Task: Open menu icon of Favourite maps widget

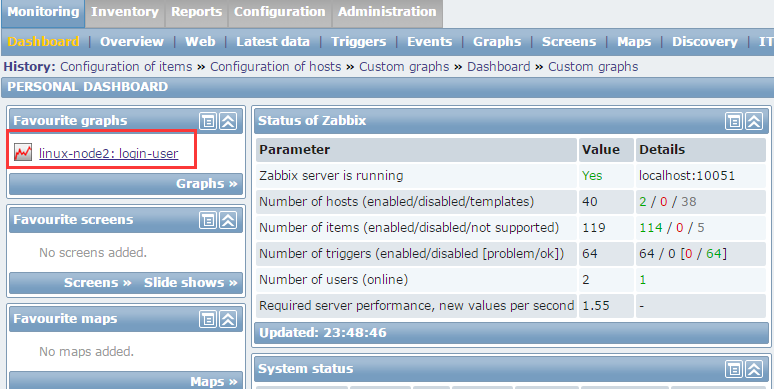Action: point(208,319)
